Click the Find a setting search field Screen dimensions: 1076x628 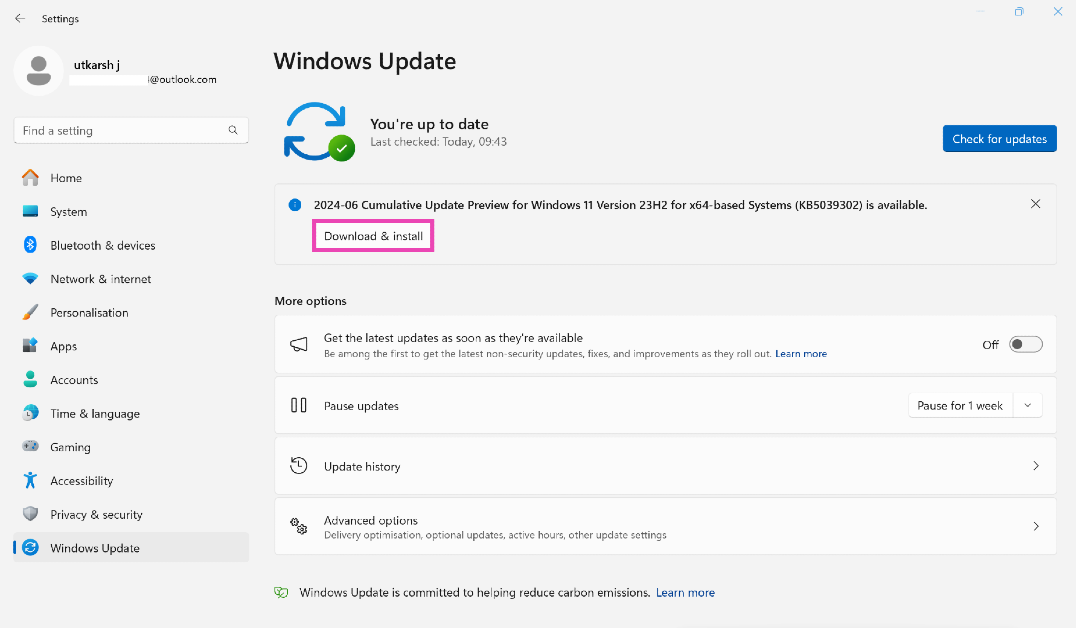131,130
